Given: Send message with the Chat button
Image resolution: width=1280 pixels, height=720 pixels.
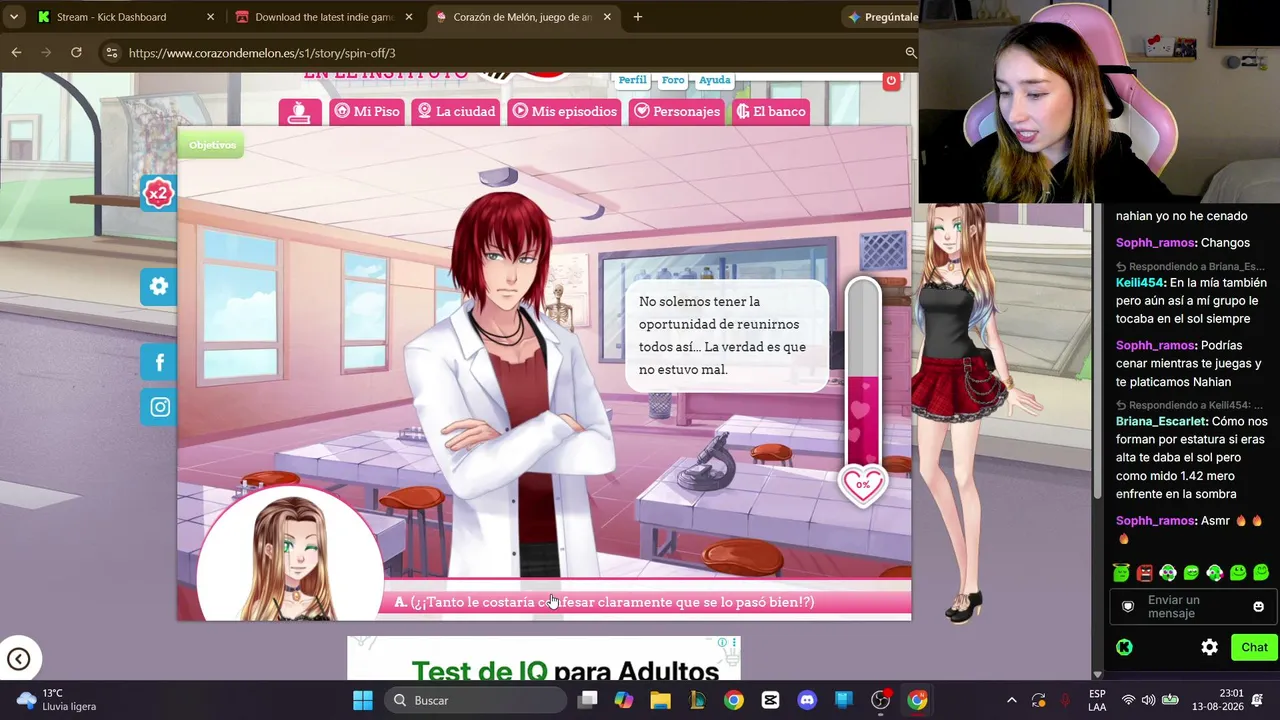Looking at the screenshot, I should pos(1254,647).
